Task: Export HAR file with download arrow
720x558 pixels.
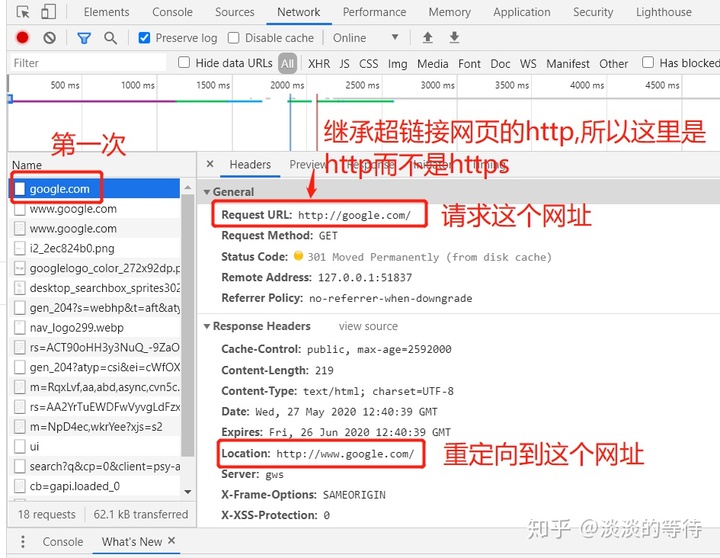Action: coord(454,37)
